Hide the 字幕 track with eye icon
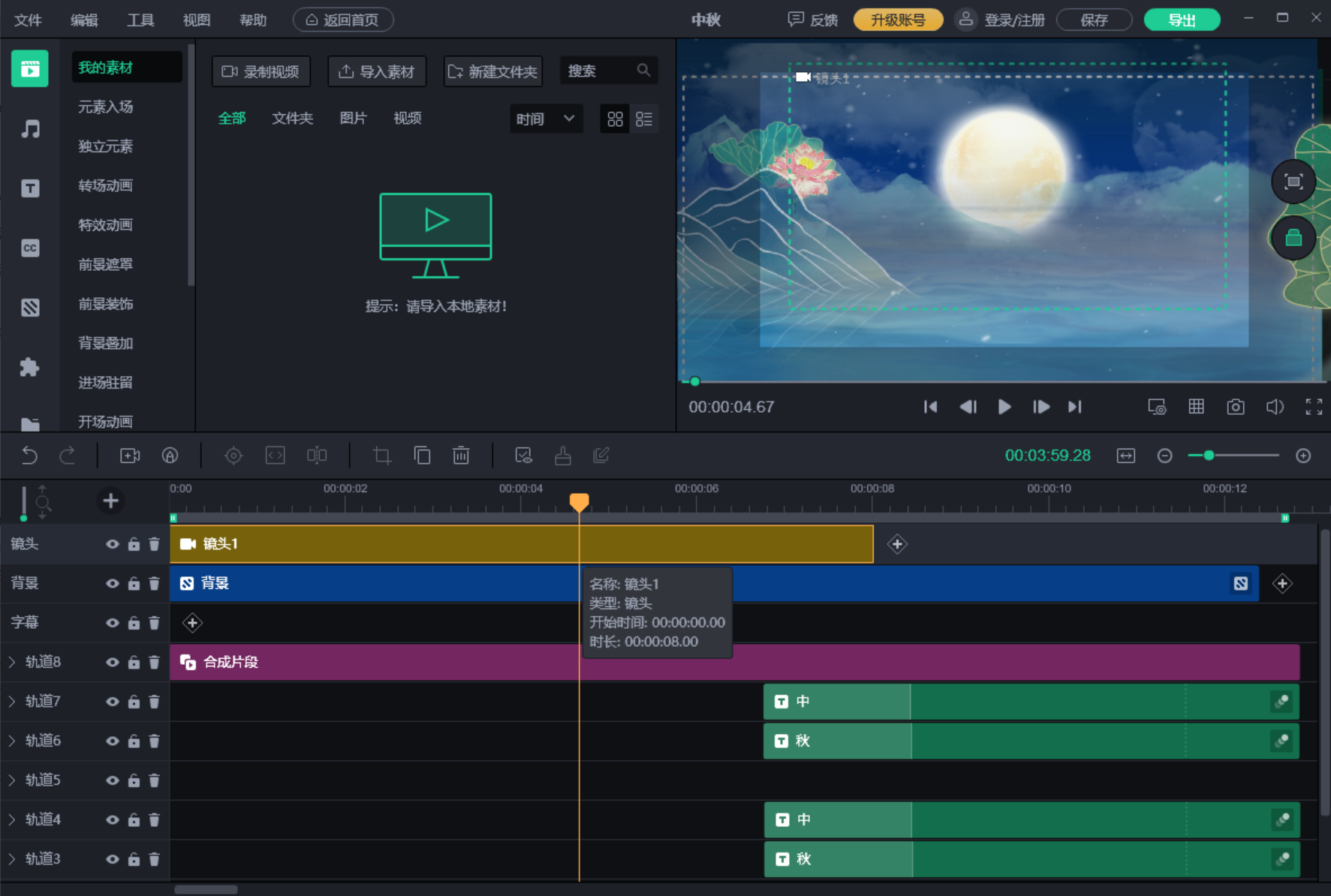 pos(113,622)
